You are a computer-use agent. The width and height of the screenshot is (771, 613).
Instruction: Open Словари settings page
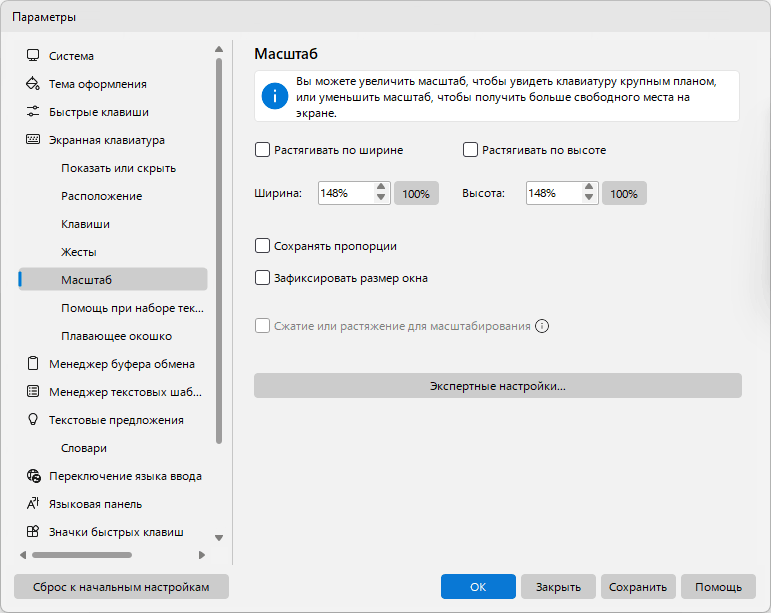[x=113, y=448]
